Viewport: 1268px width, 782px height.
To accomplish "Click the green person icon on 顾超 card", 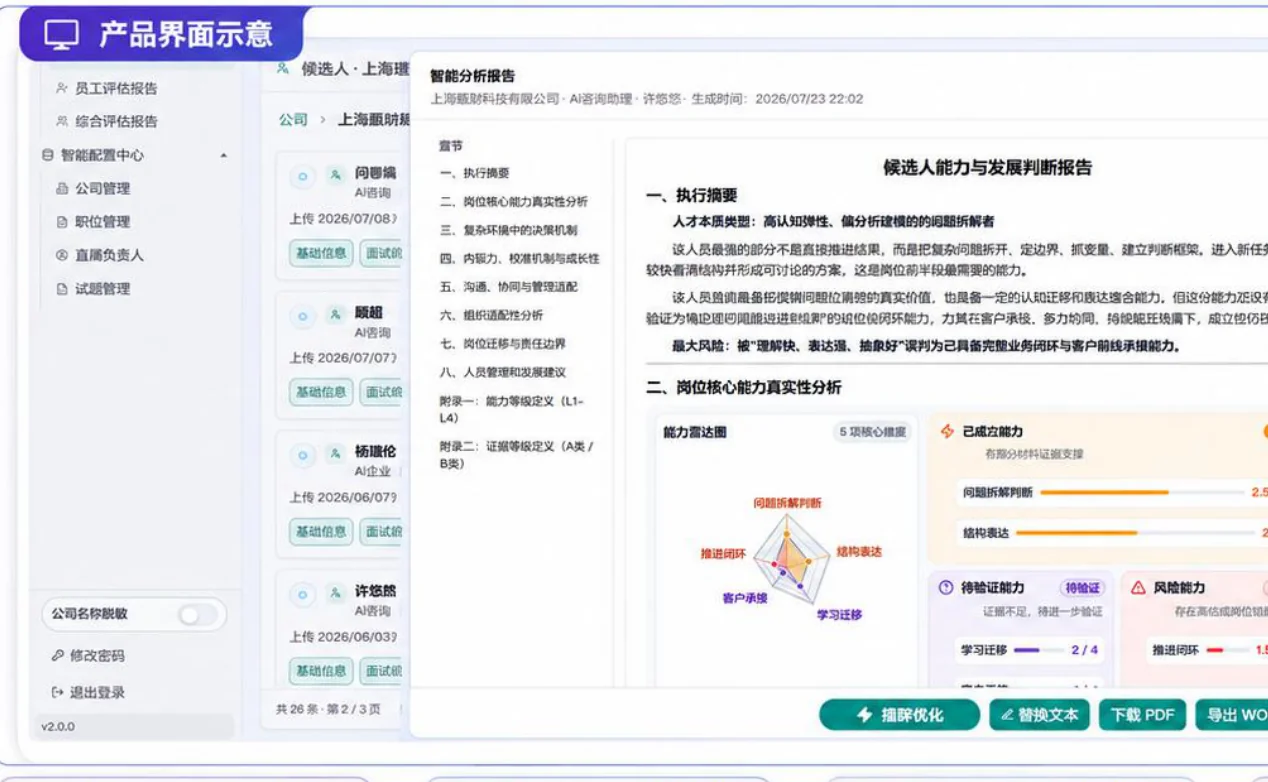I will tap(335, 315).
